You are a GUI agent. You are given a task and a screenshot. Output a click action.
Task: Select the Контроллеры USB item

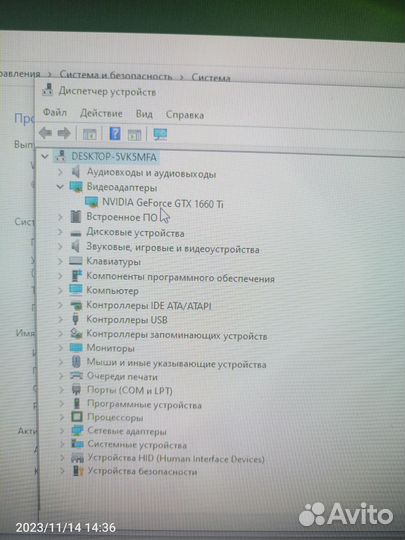[x=127, y=320]
